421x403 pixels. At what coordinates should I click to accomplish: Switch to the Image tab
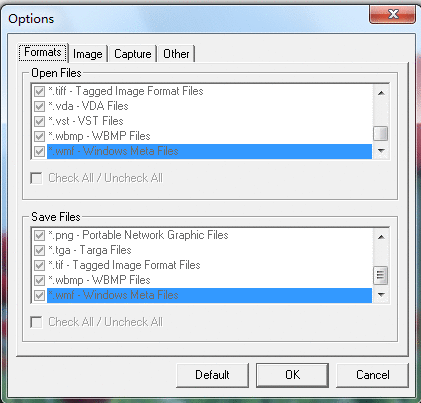point(88,54)
